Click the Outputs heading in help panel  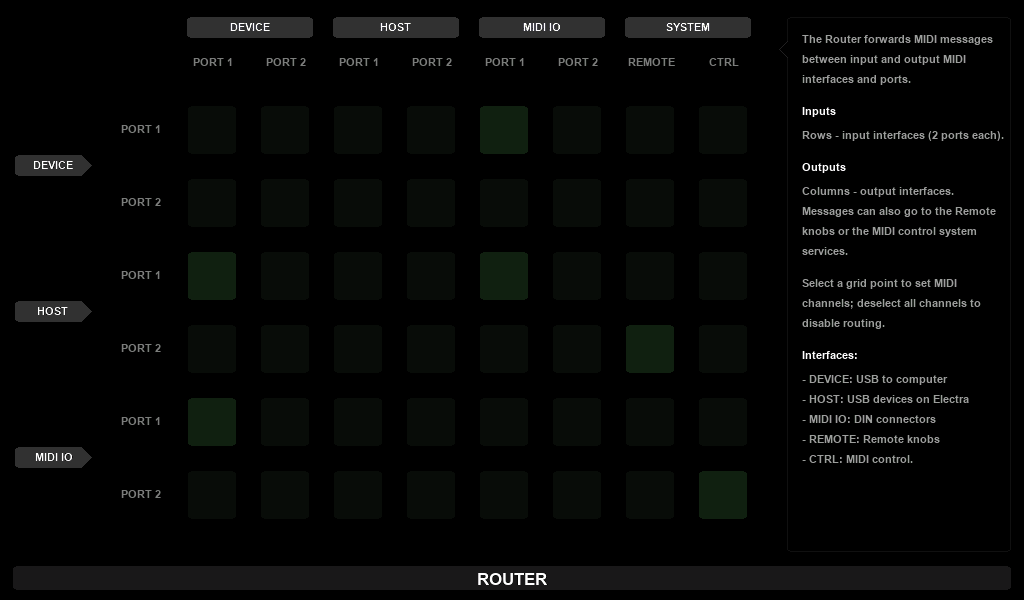[824, 168]
